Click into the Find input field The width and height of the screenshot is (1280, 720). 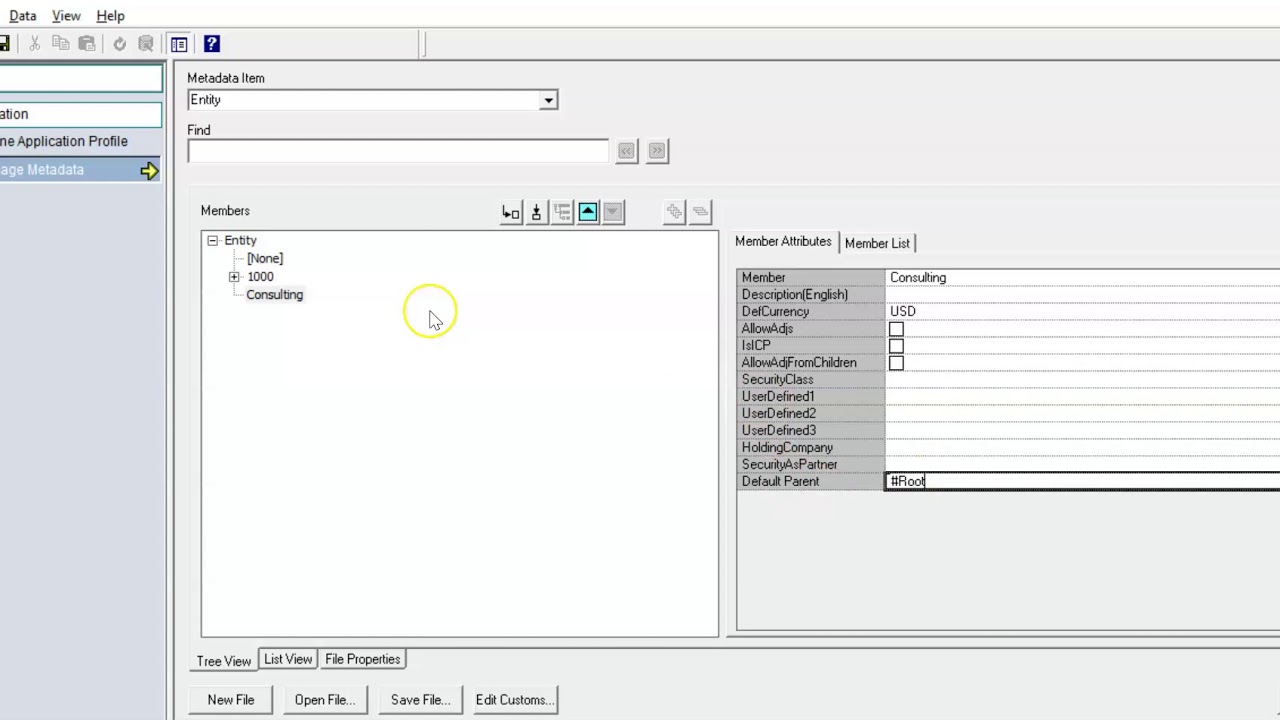point(398,151)
